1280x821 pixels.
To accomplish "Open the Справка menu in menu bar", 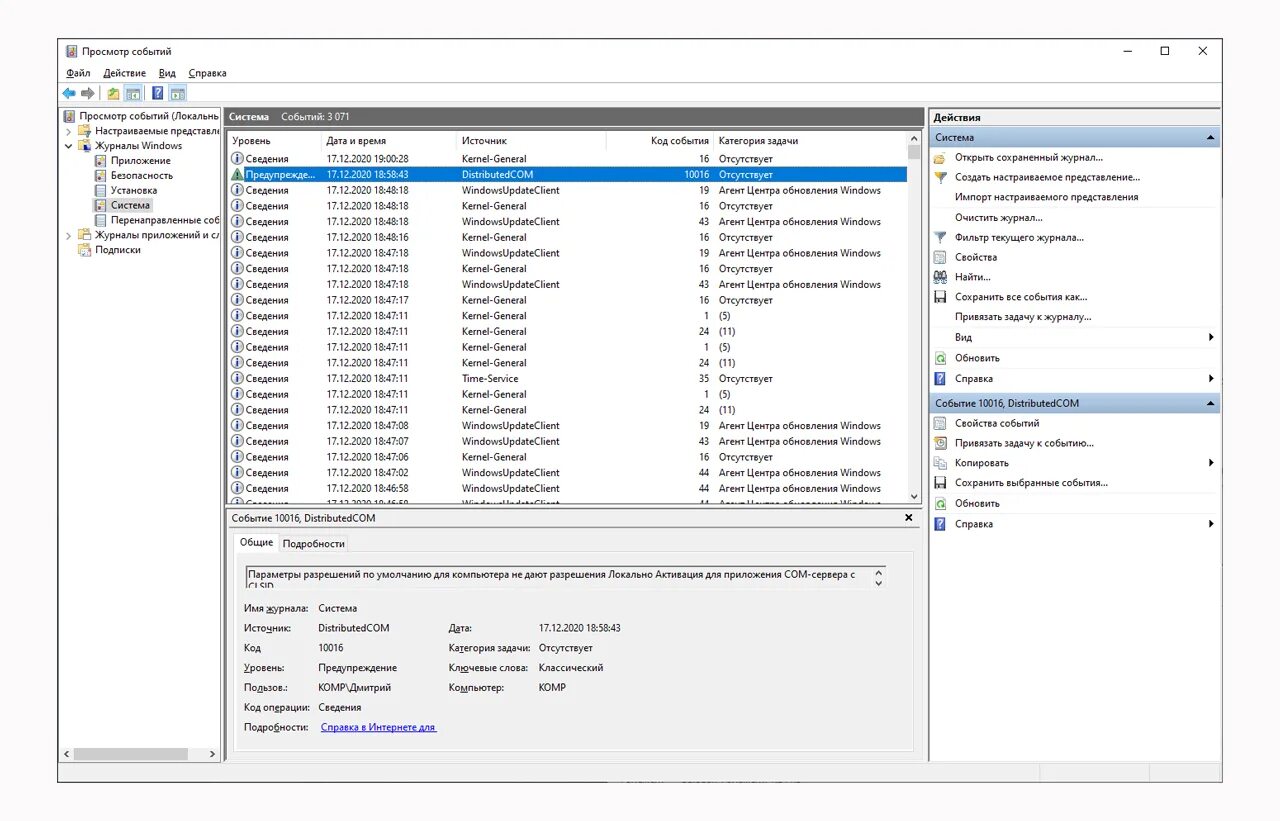I will 207,73.
